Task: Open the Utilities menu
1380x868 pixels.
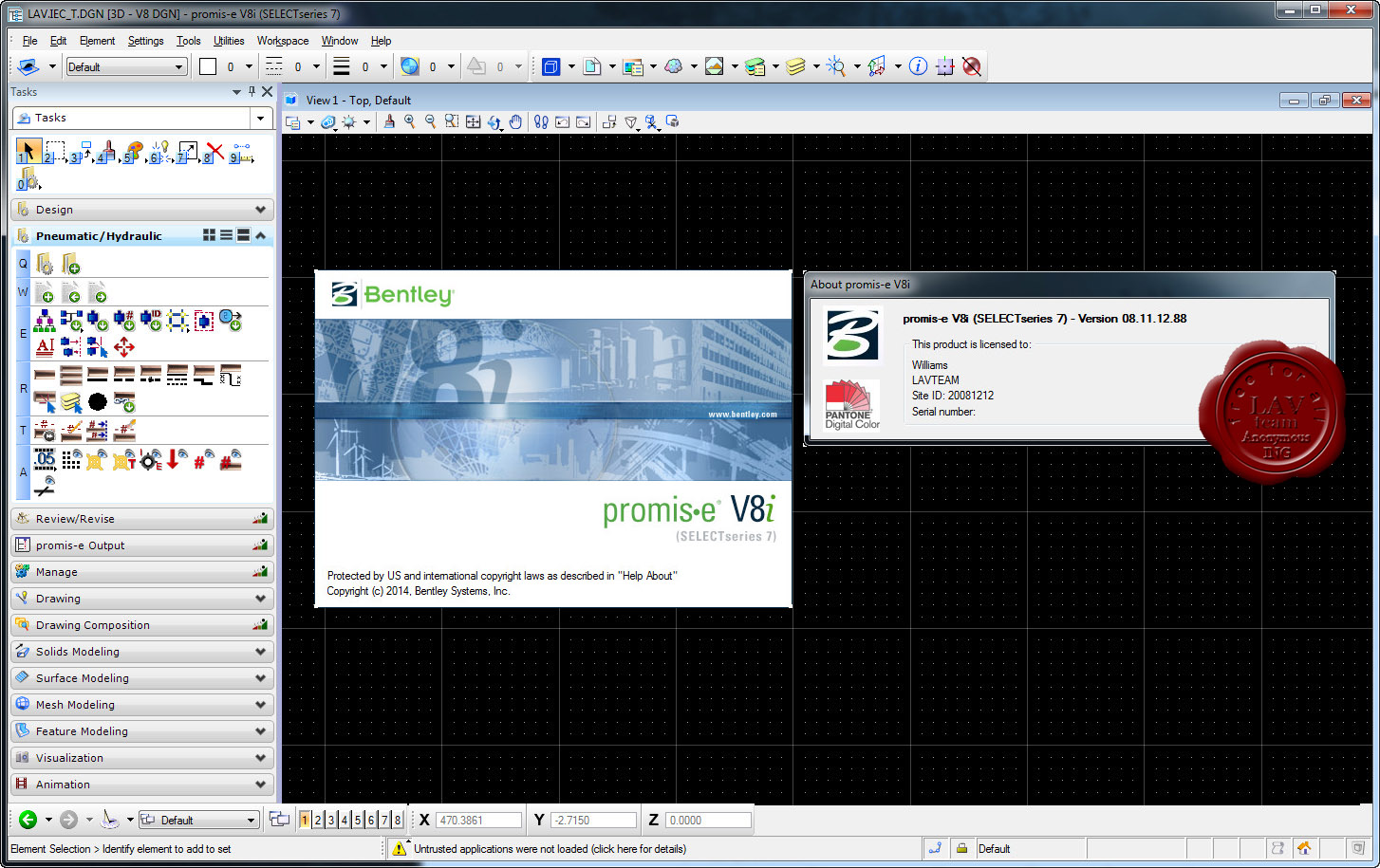Action: click(x=229, y=41)
